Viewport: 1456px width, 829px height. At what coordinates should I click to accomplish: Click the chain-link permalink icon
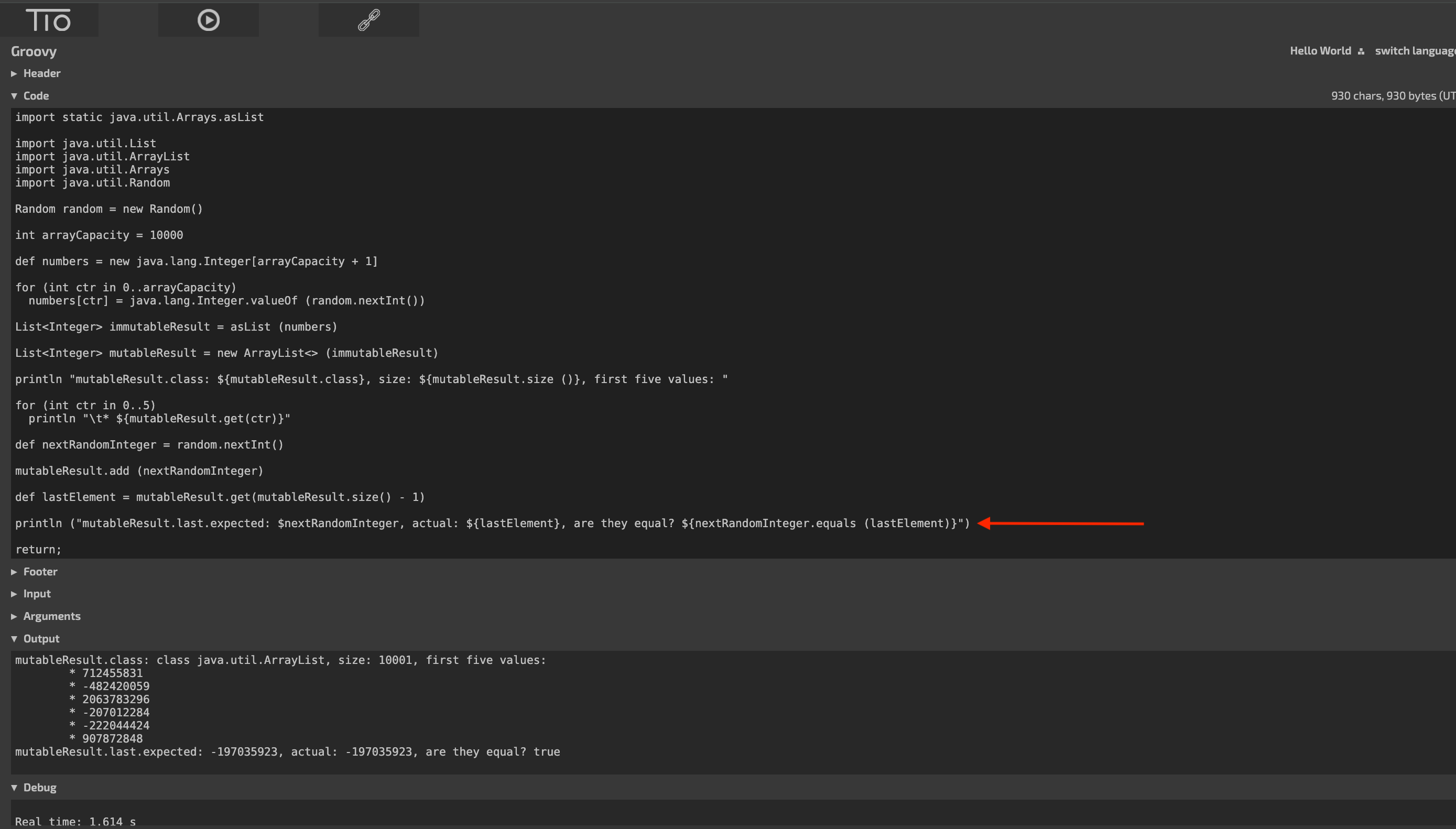368,20
